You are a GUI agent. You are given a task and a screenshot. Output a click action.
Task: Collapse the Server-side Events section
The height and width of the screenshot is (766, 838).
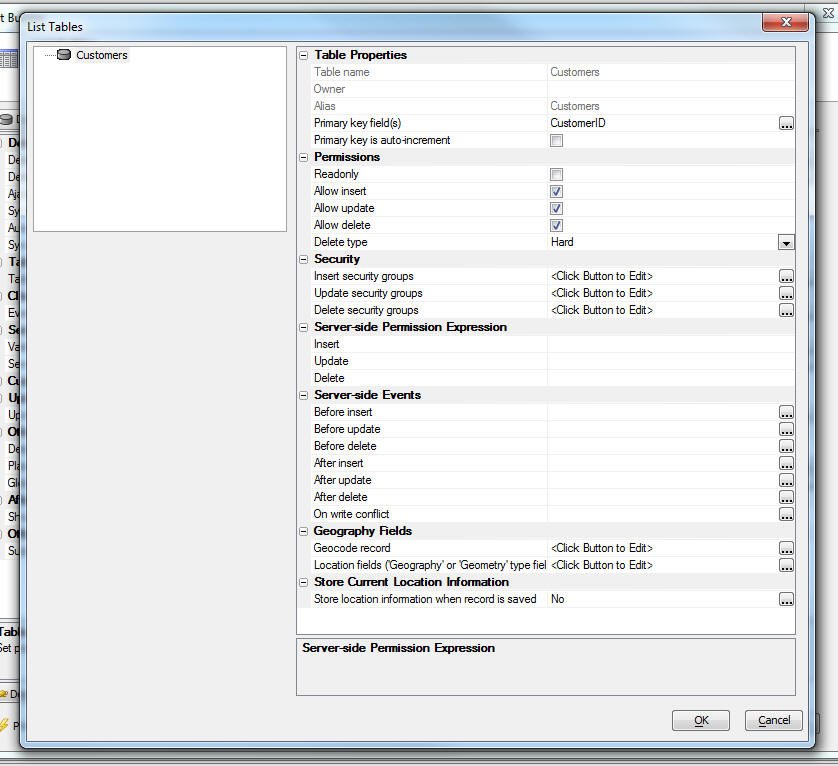point(303,396)
